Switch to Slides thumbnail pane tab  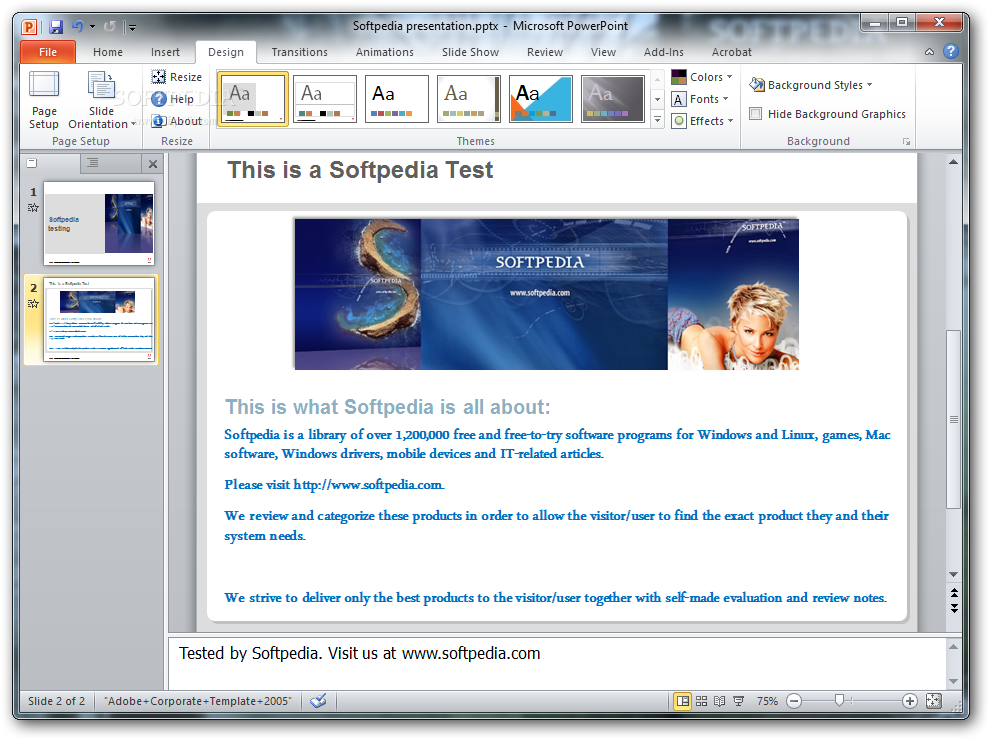pos(32,164)
